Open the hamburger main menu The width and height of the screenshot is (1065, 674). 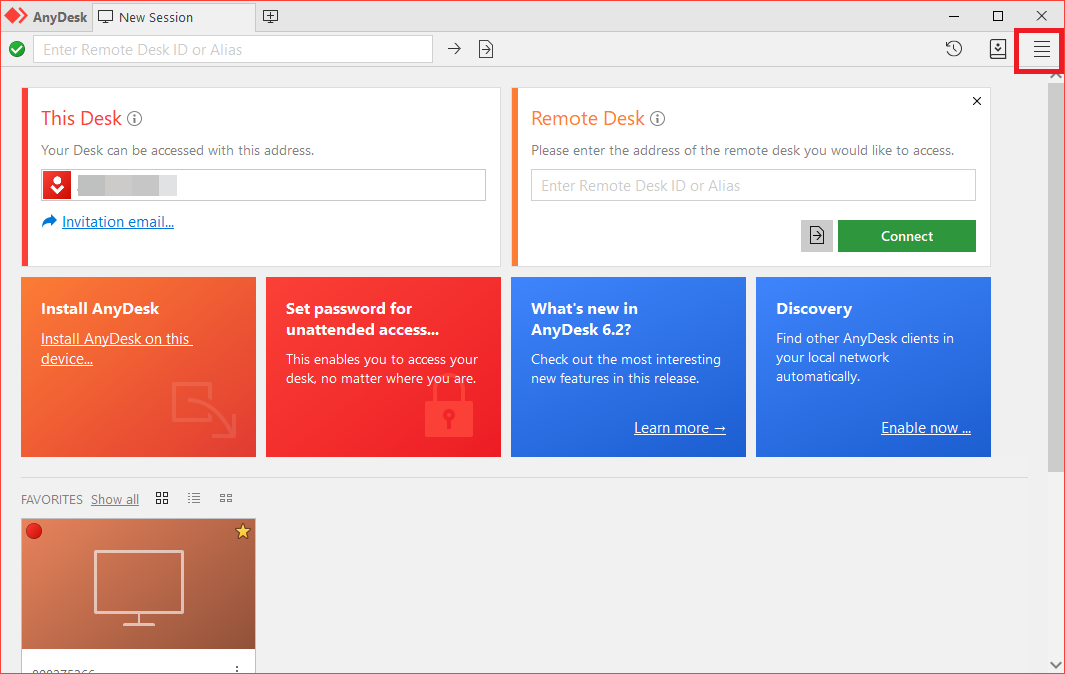[1041, 50]
